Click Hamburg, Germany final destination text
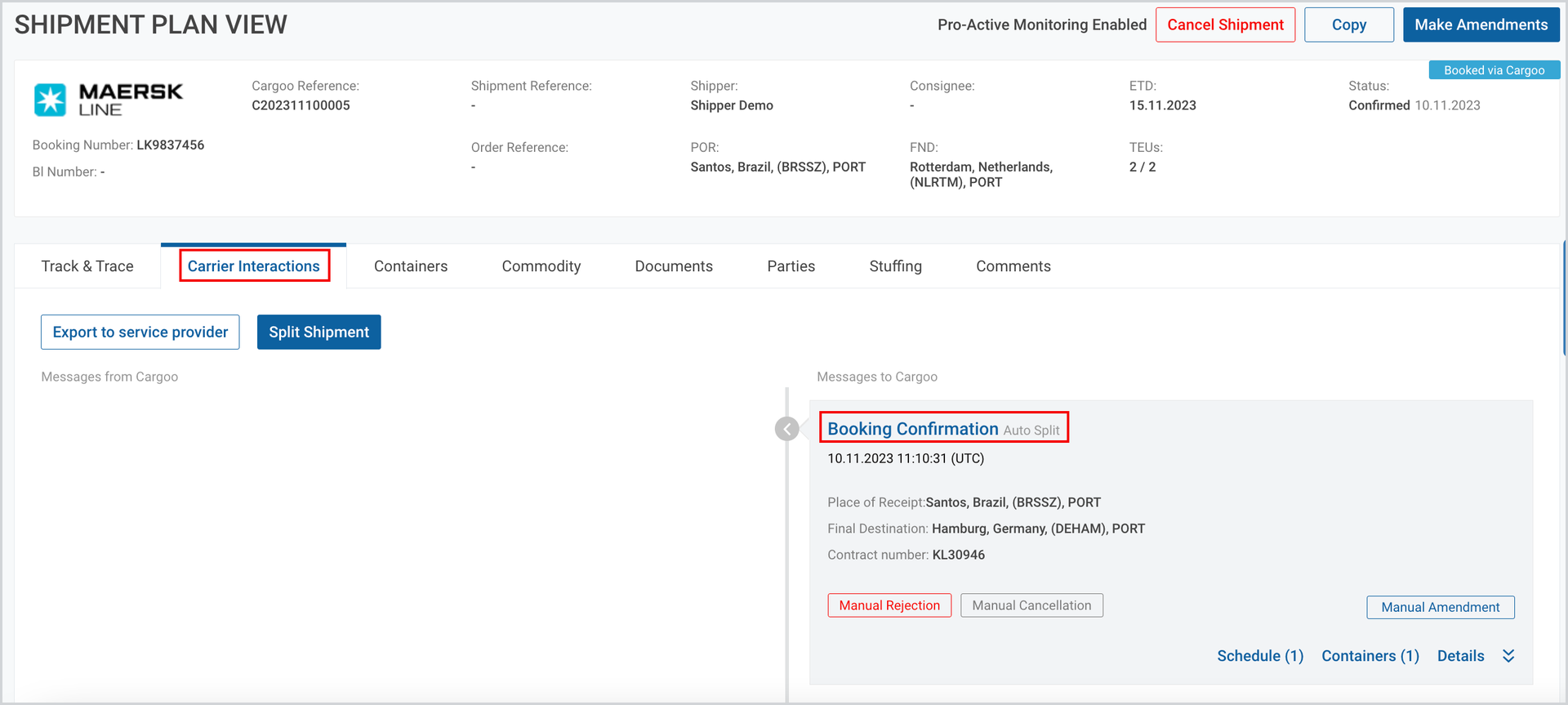Viewport: 1568px width, 705px height. [x=1038, y=529]
